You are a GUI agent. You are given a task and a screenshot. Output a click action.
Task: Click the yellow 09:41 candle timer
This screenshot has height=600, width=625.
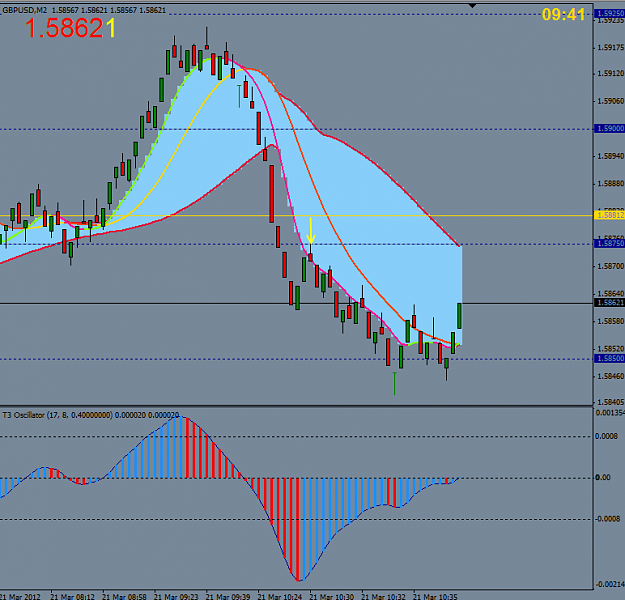[x=563, y=15]
